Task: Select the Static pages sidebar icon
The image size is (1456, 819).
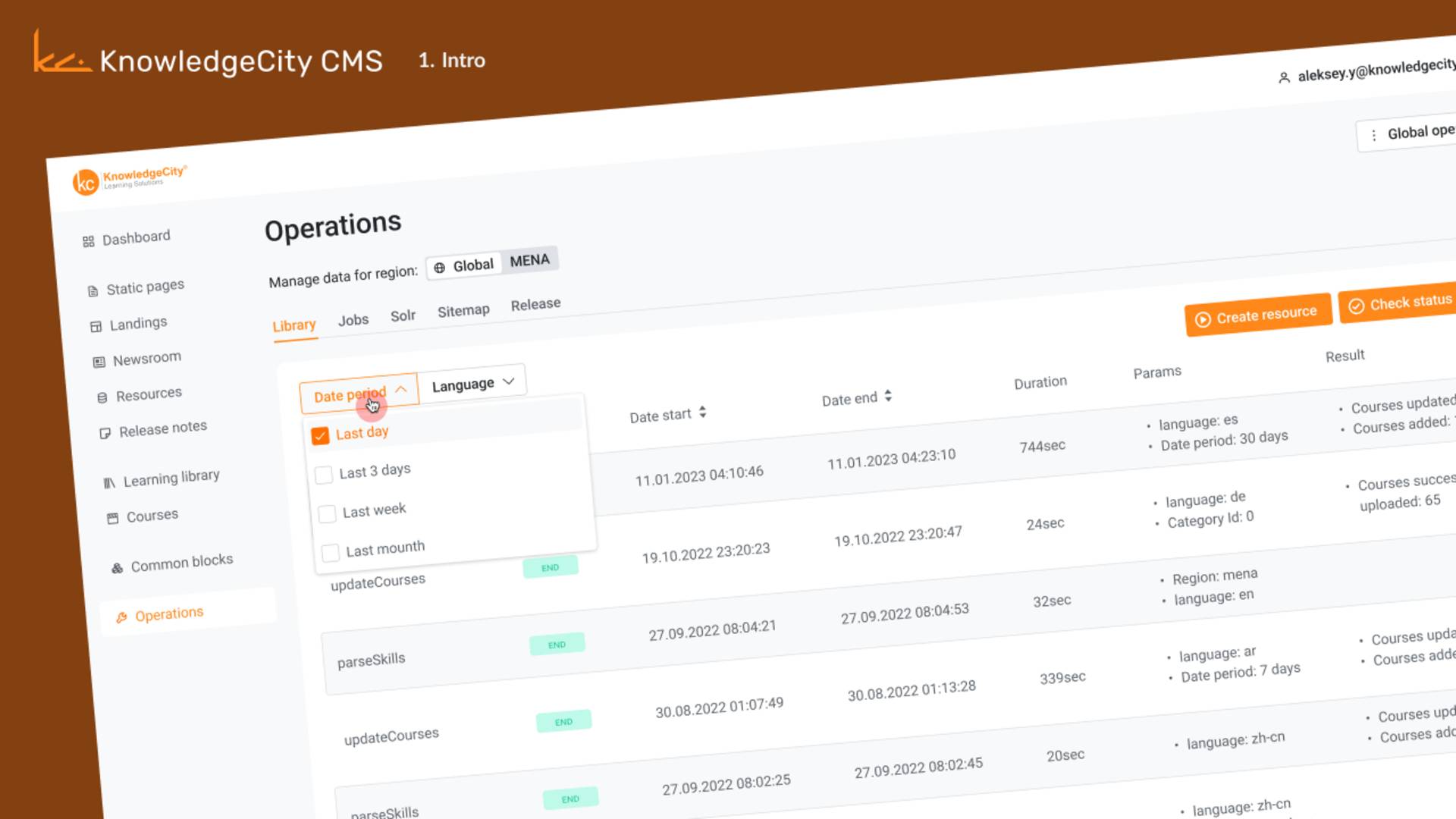Action: 93,289
